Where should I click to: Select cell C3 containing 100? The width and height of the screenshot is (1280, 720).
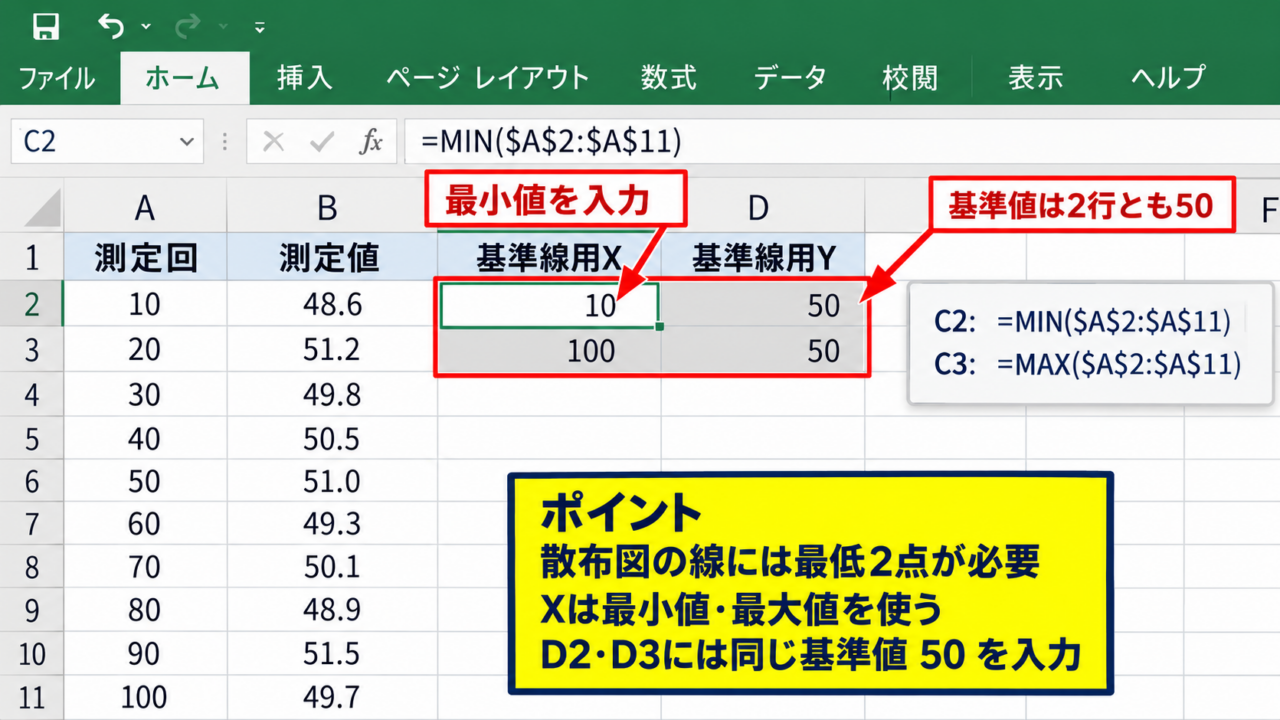pos(550,351)
